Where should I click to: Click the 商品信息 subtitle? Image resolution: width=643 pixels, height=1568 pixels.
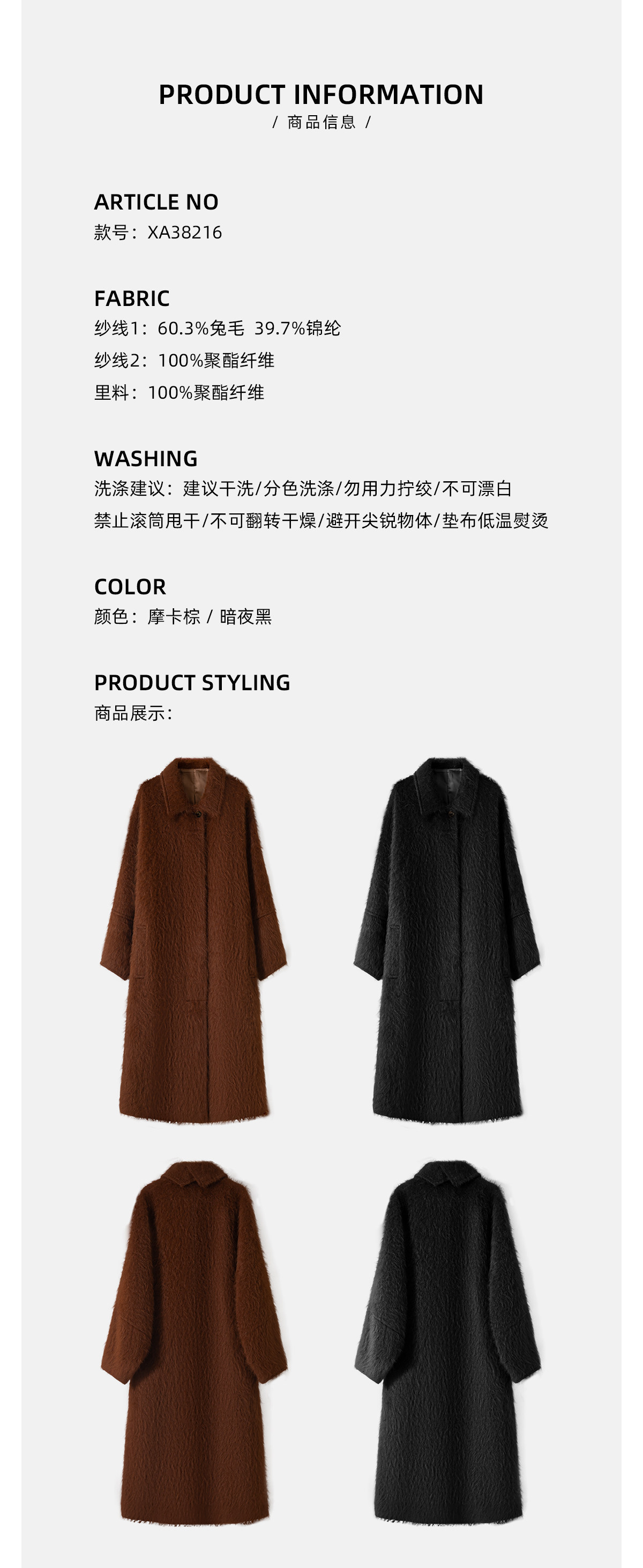pos(321,122)
